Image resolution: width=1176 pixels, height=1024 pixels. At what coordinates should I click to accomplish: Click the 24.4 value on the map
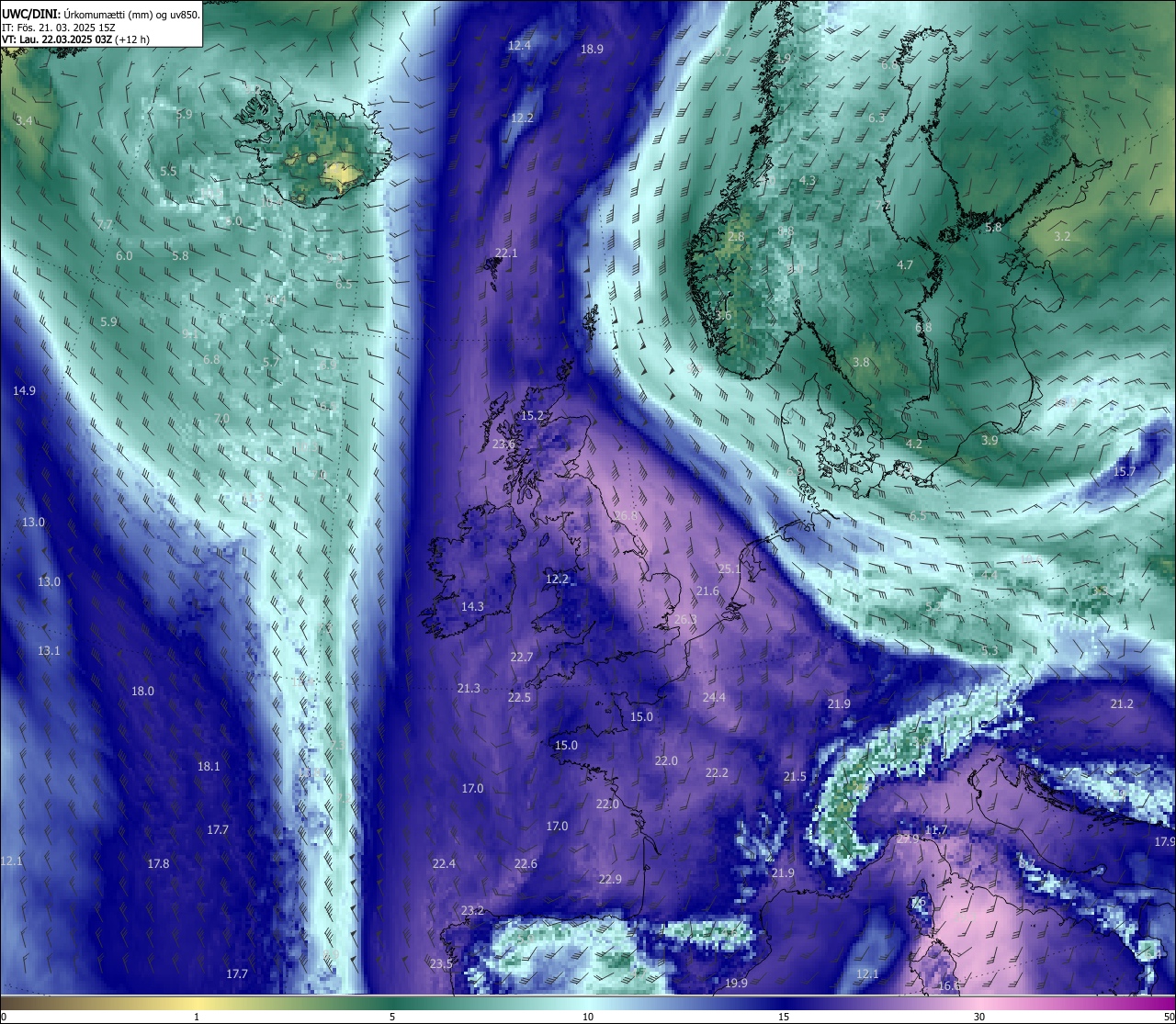point(714,698)
